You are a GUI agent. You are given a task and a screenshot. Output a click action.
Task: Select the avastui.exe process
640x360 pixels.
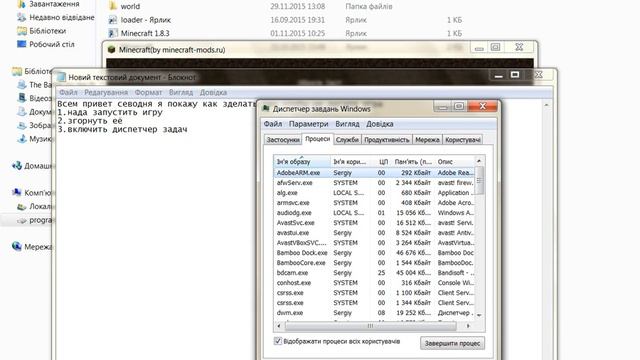pyautogui.click(x=374, y=233)
